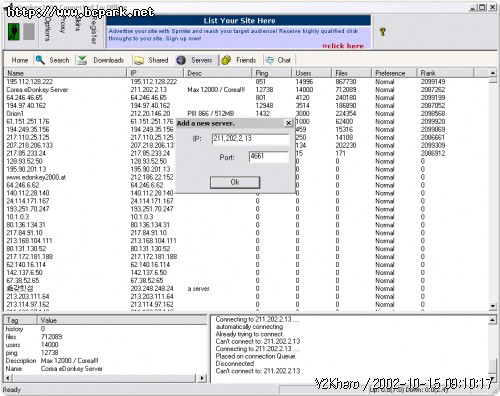Open the Register toolbar item
500x396 pixels.
coord(93,31)
